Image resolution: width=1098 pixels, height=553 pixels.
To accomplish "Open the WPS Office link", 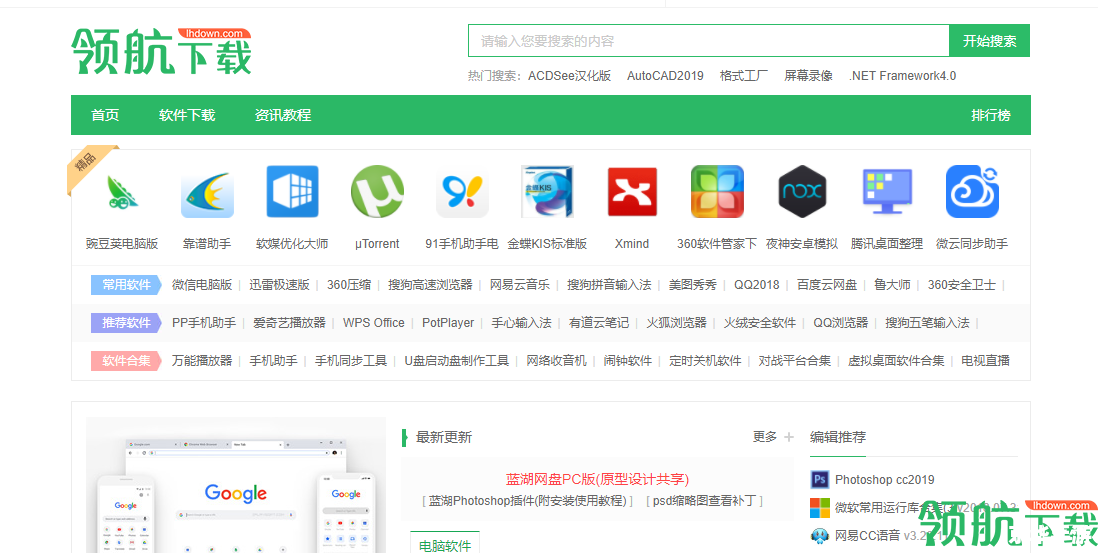I will pyautogui.click(x=374, y=323).
